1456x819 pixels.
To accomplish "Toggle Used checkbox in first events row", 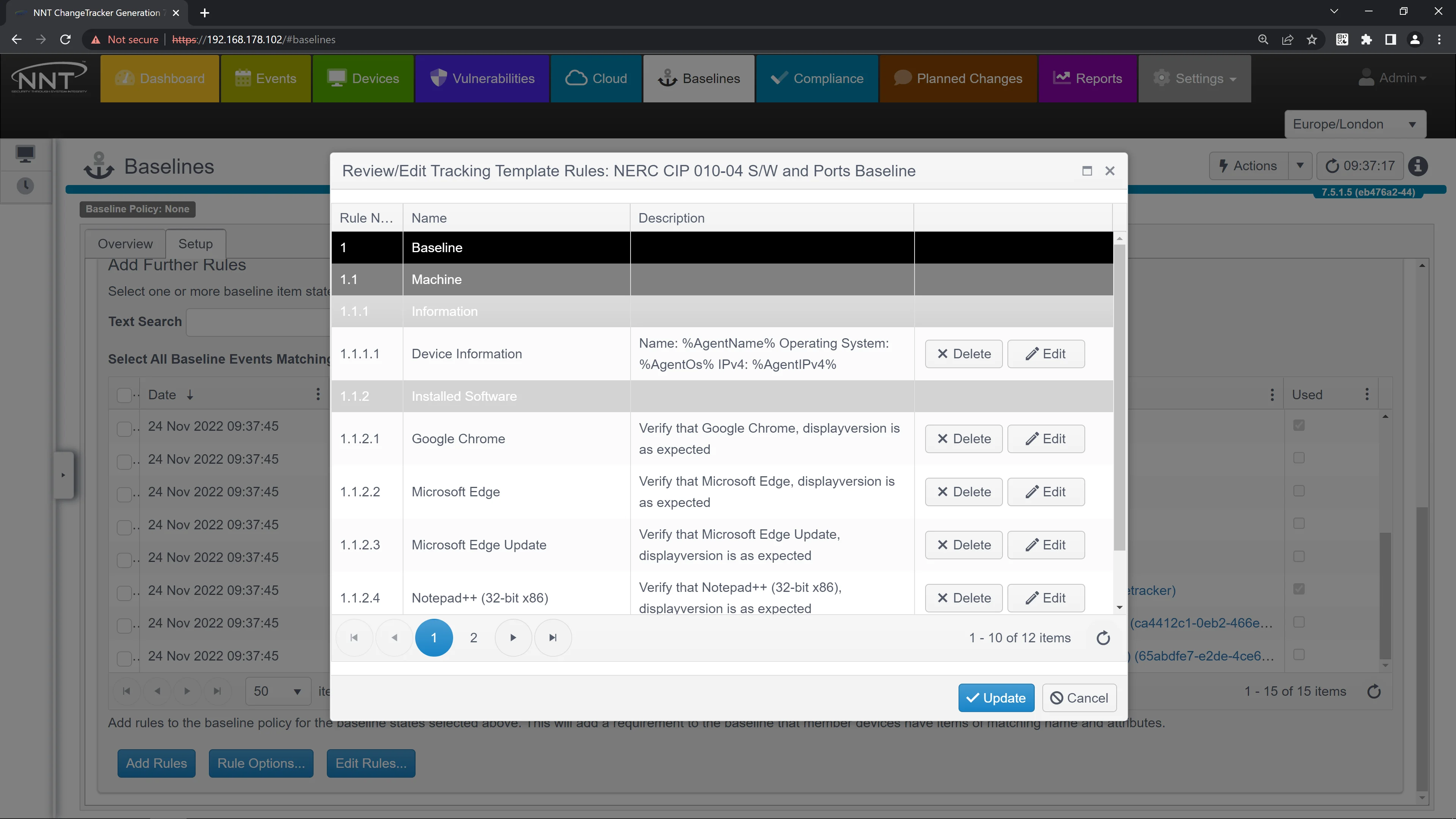I will (x=1299, y=425).
